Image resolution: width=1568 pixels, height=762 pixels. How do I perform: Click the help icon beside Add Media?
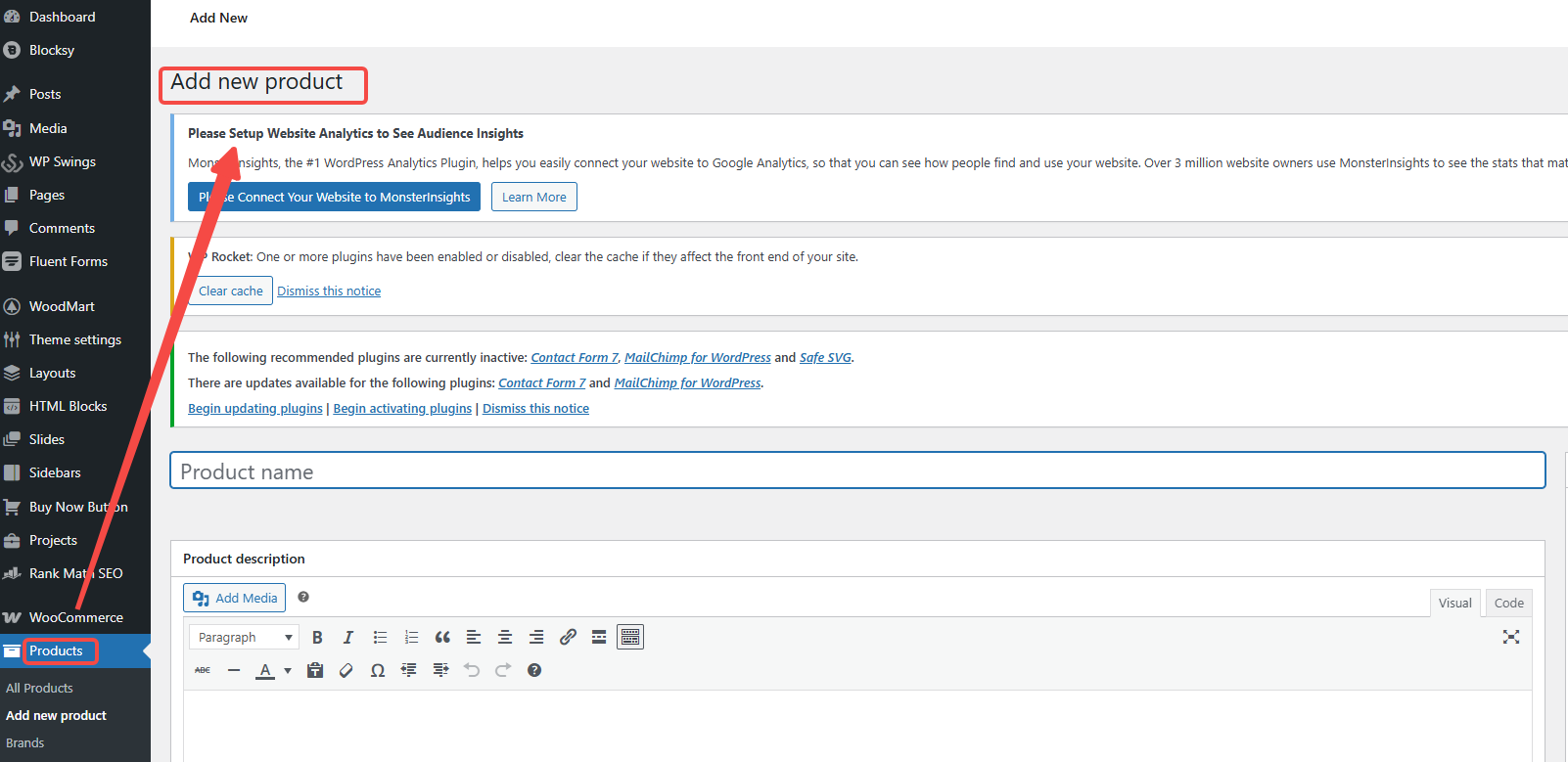click(x=303, y=597)
